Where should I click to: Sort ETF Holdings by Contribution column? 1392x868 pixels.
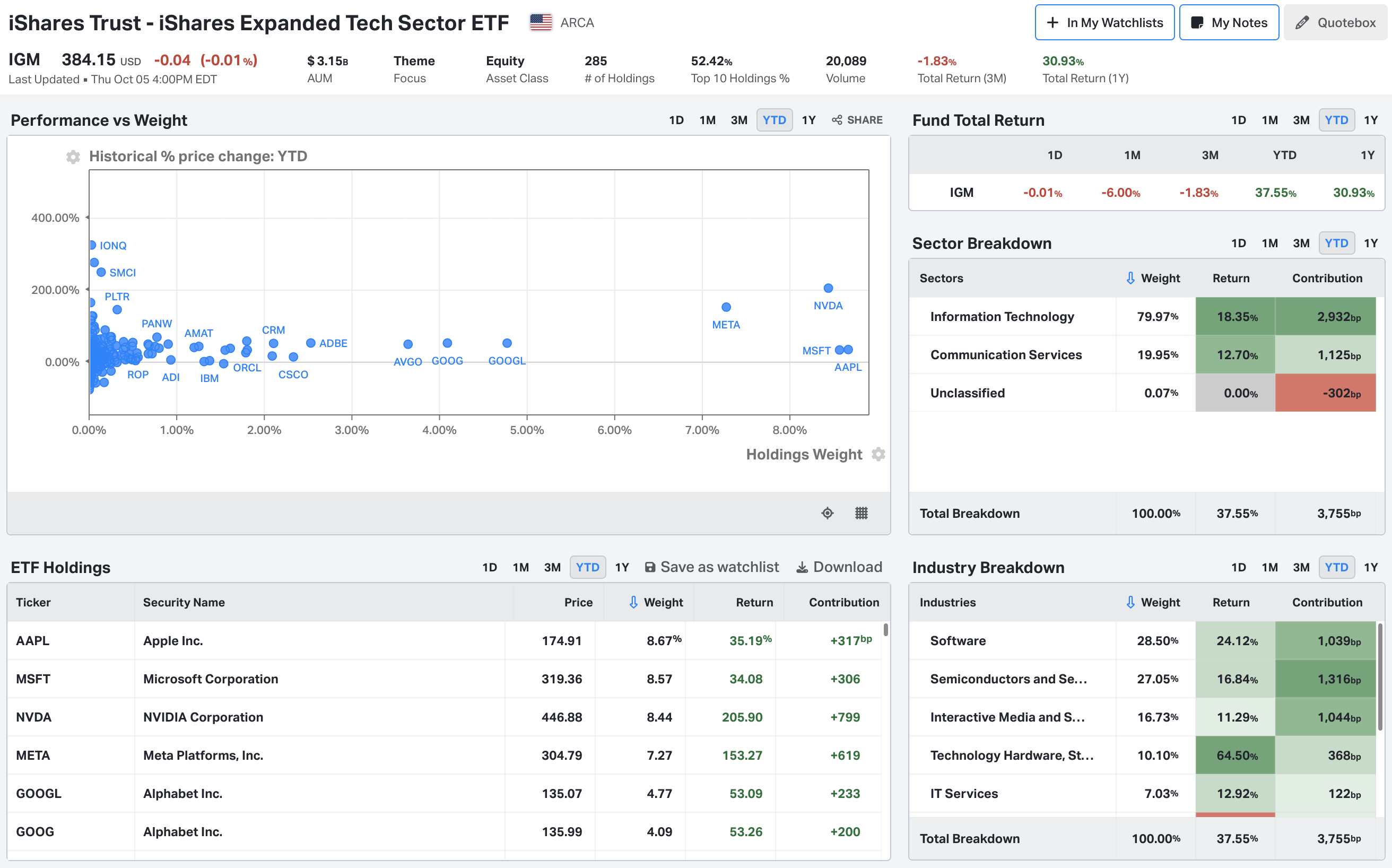[844, 602]
